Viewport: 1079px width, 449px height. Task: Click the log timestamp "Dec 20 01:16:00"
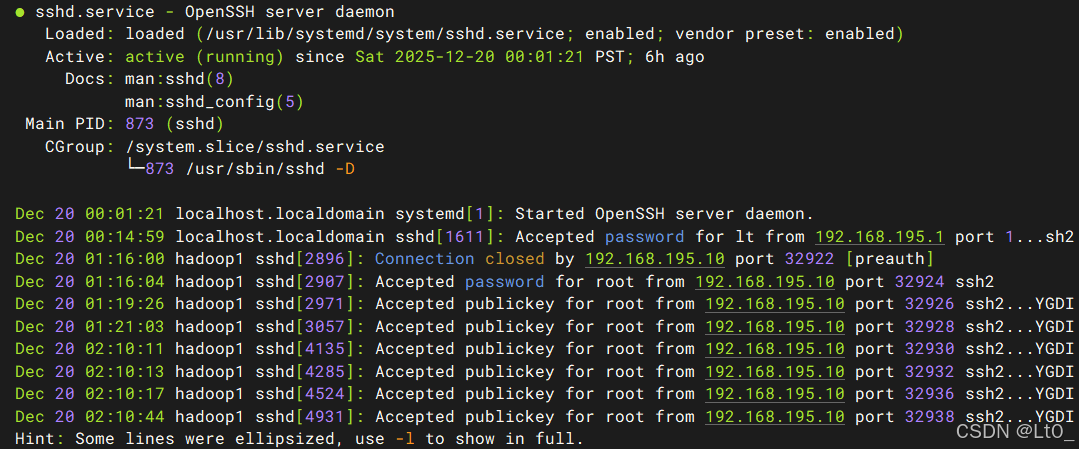tap(89, 260)
